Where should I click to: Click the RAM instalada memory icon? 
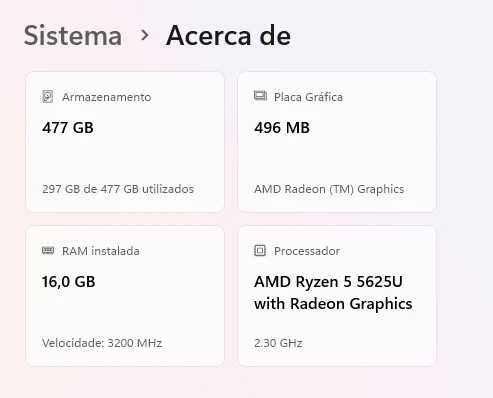(x=48, y=250)
